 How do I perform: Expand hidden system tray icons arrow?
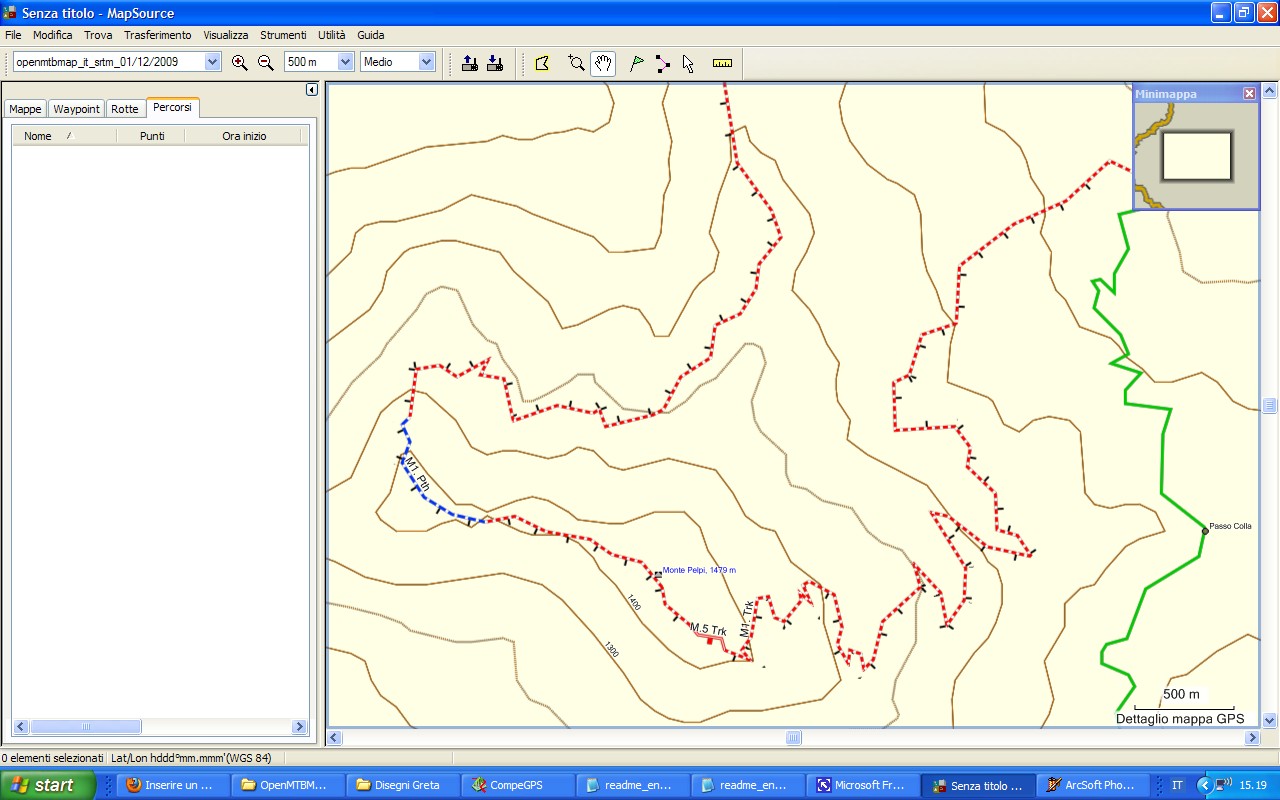(1203, 786)
